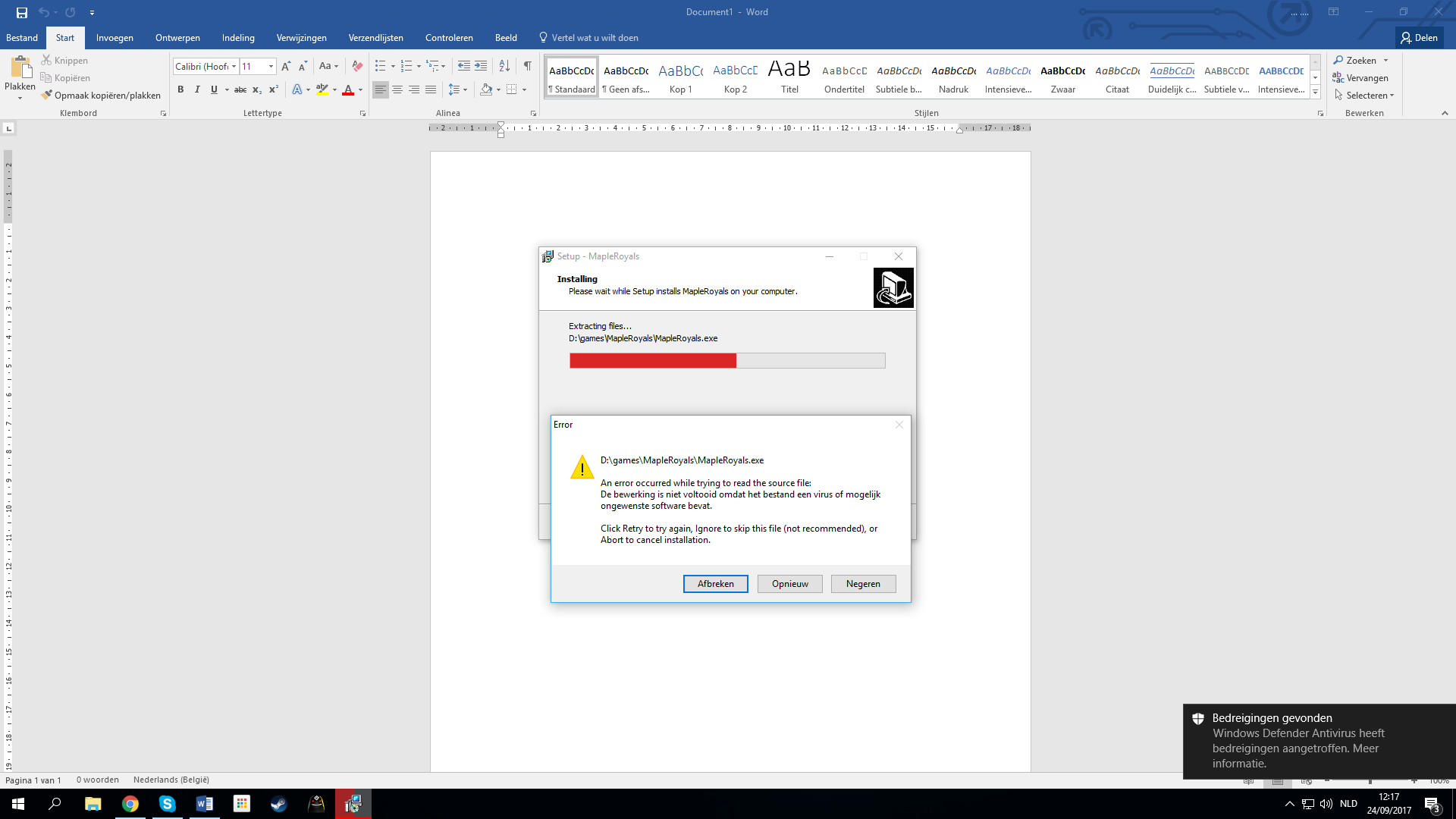Apply red font color swatch
Screen dimensions: 1456x819
coord(348,89)
